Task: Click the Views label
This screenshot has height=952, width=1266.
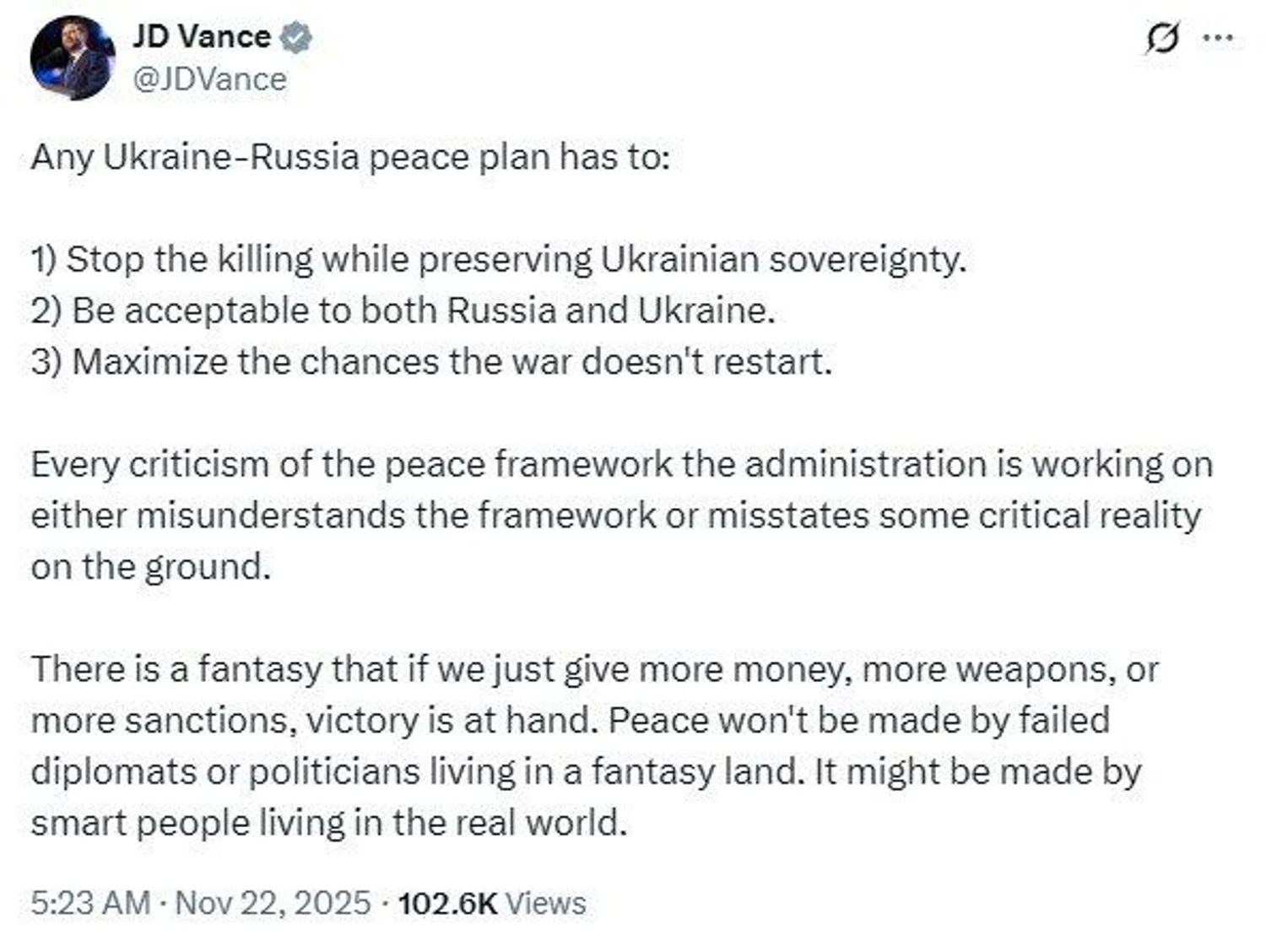Action: pyautogui.click(x=547, y=902)
